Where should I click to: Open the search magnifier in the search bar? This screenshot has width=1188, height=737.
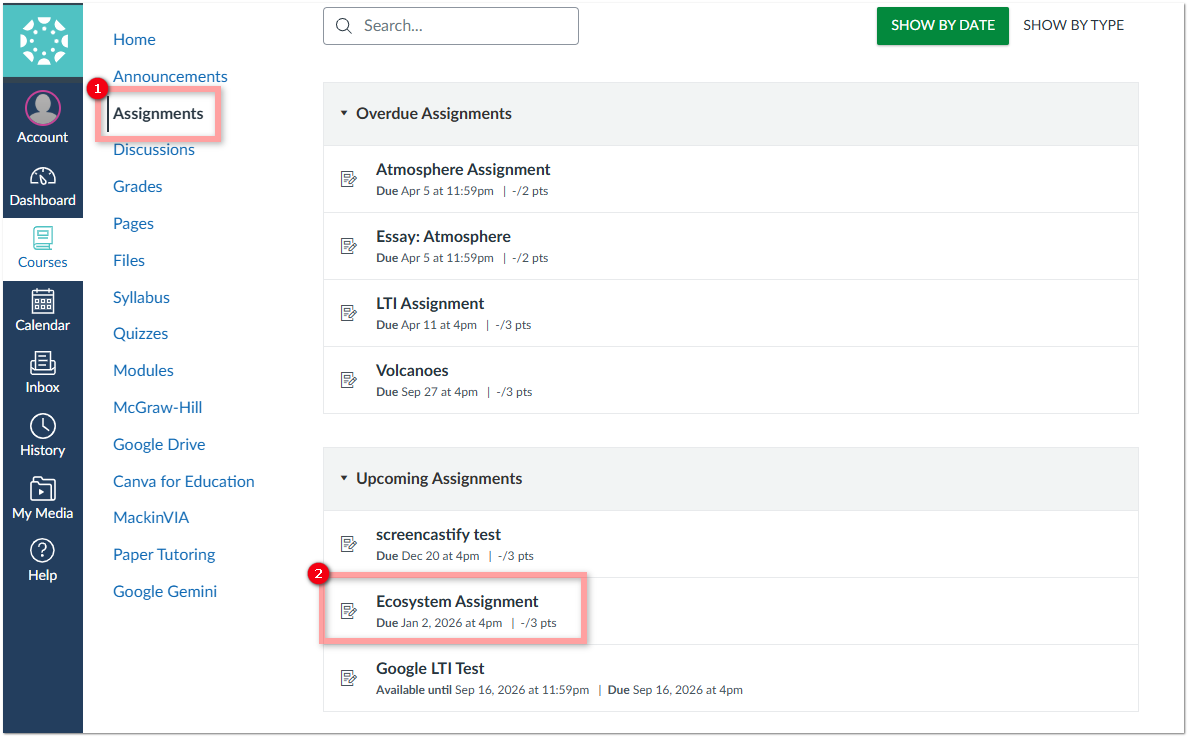click(x=344, y=25)
